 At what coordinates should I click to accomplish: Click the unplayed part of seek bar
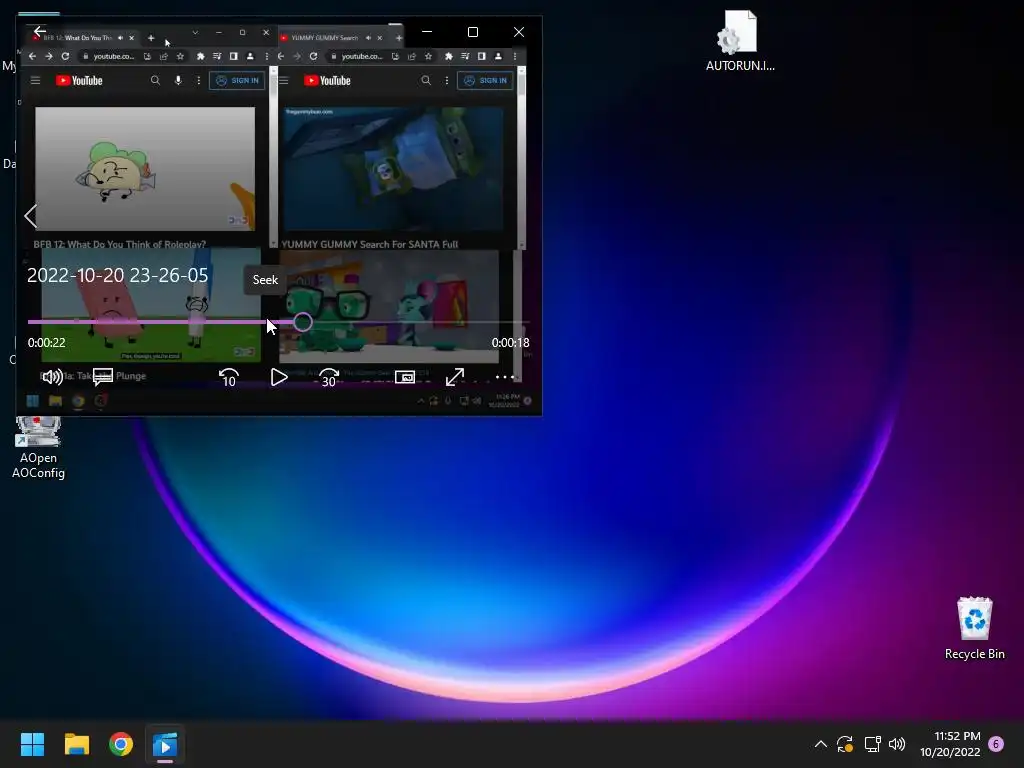pyautogui.click(x=421, y=322)
